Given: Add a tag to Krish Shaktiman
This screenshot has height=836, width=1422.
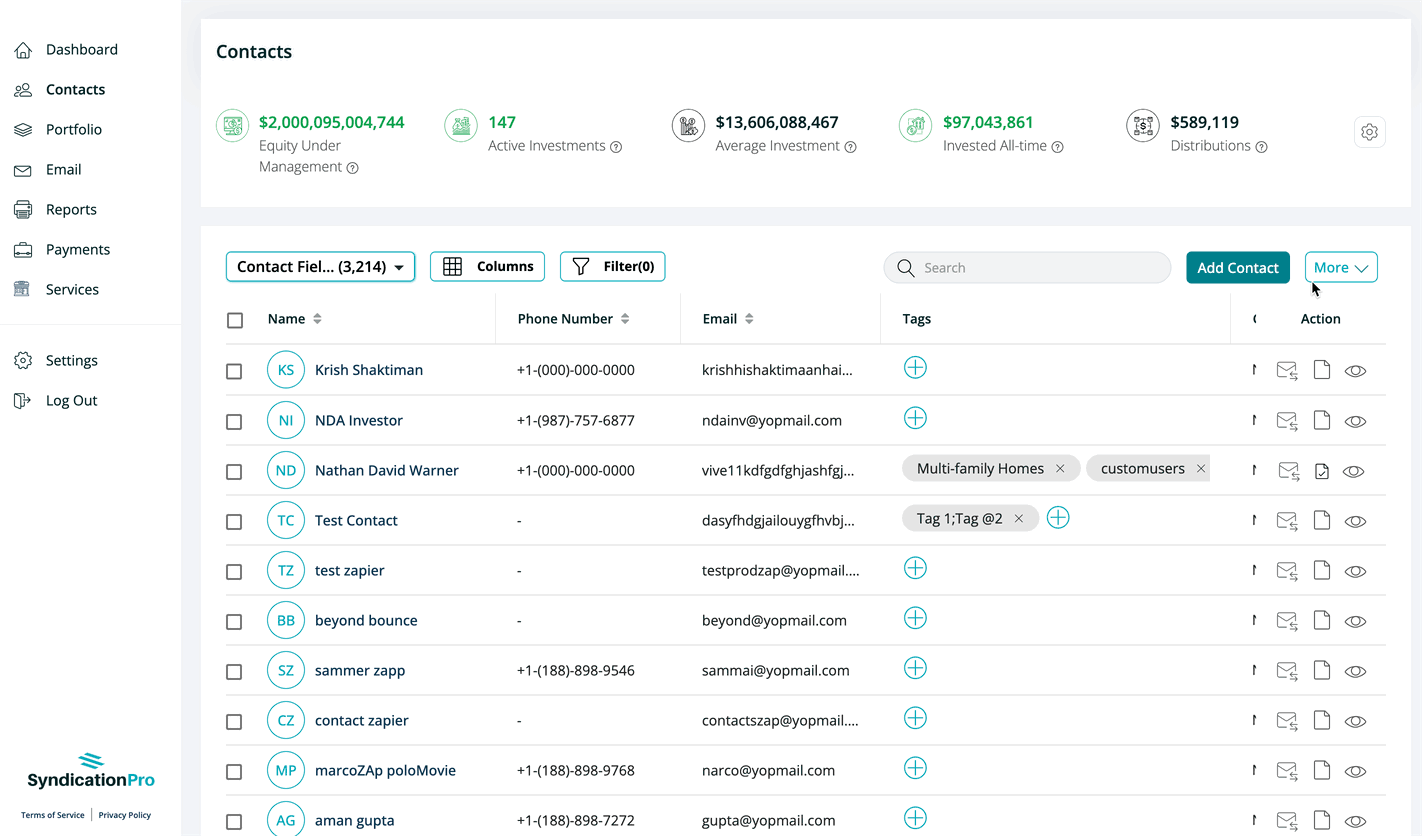Looking at the screenshot, I should click(915, 368).
